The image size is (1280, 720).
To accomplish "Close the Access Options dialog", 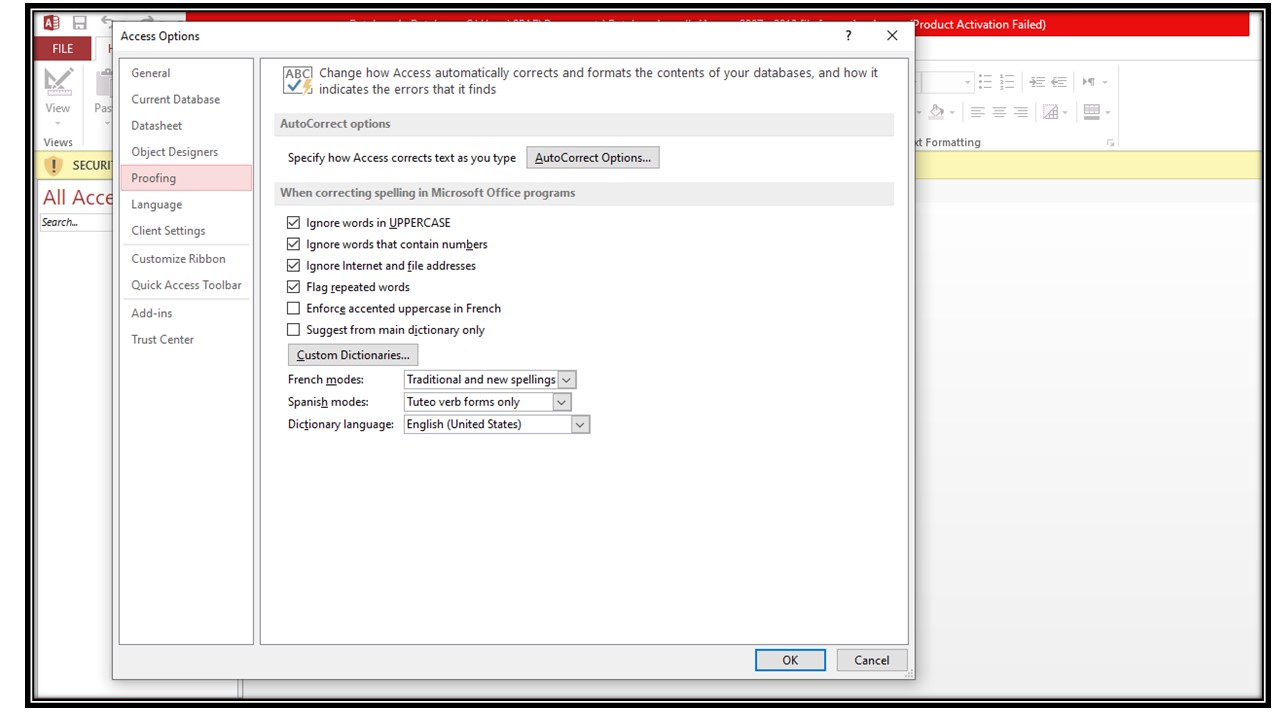I will (x=892, y=35).
